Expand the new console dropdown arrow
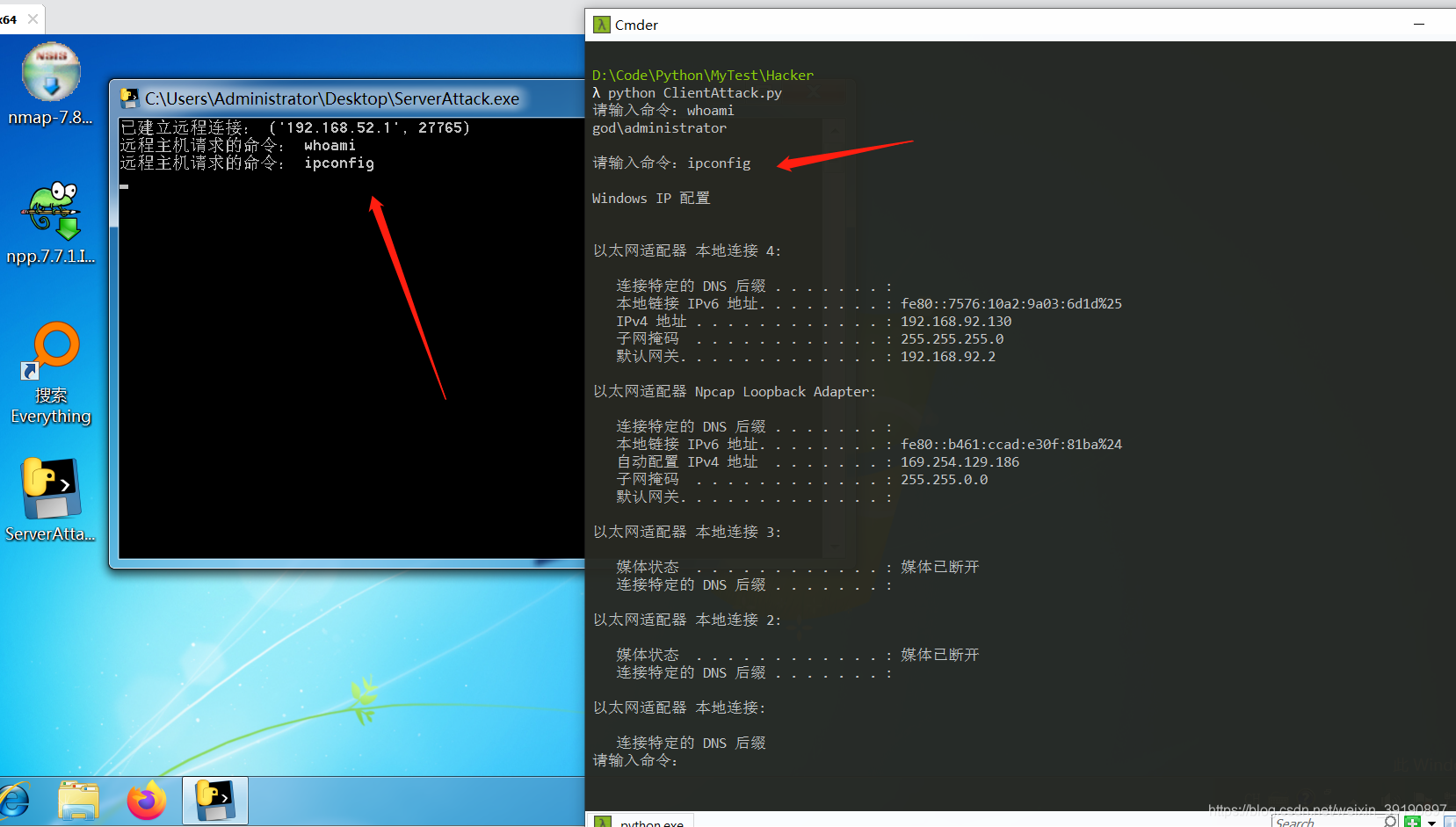 tap(1431, 823)
